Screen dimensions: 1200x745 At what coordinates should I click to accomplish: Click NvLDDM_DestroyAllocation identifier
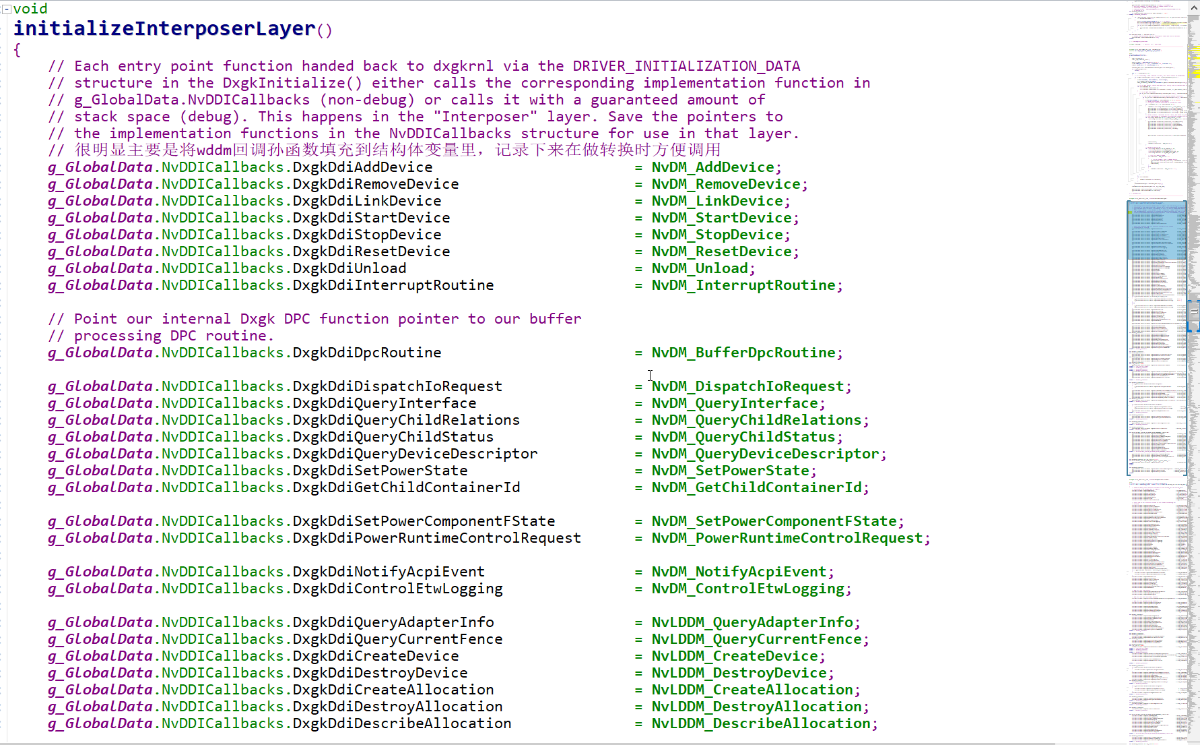point(756,707)
